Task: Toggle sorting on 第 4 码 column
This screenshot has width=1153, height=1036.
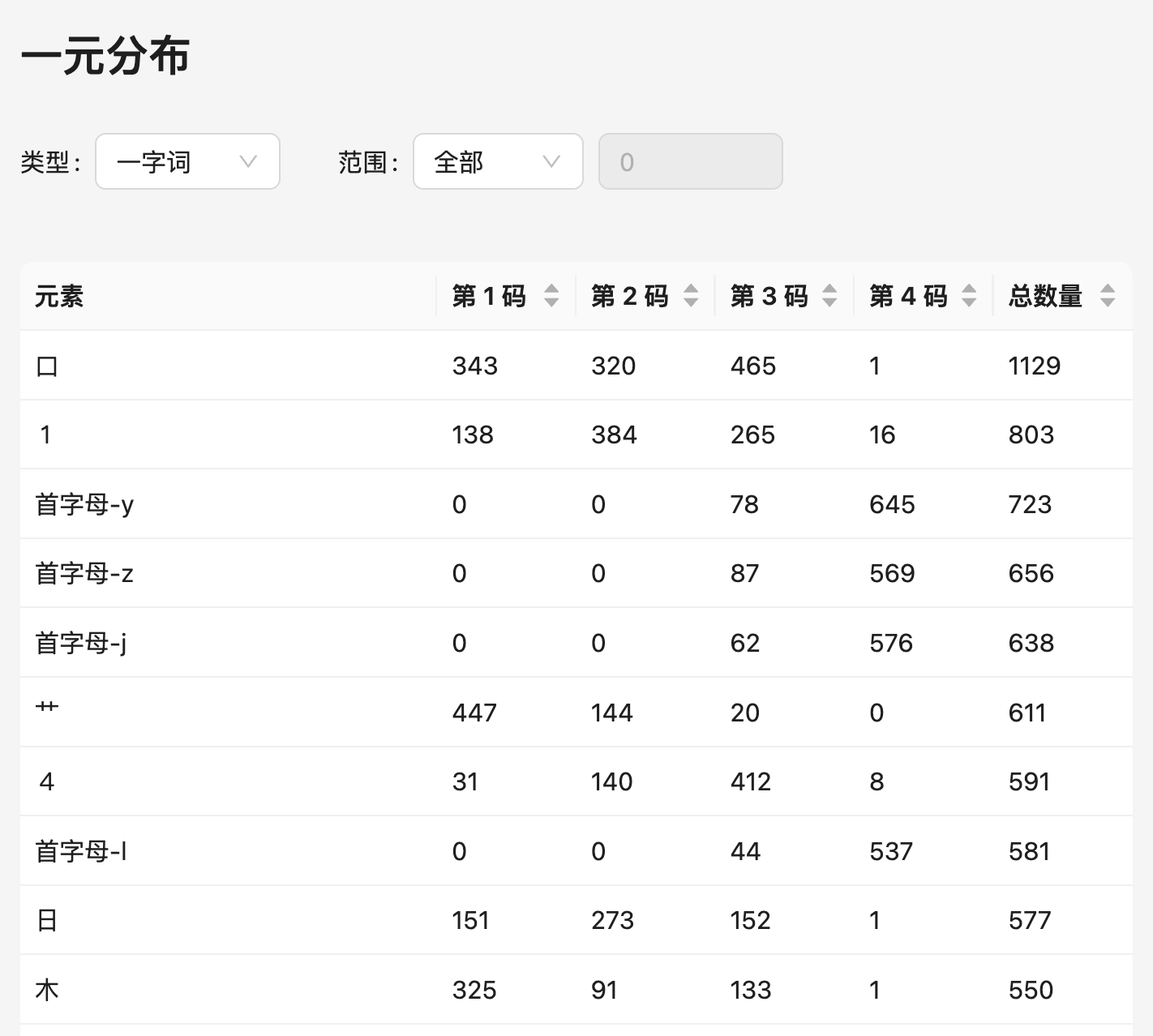Action: tap(969, 296)
